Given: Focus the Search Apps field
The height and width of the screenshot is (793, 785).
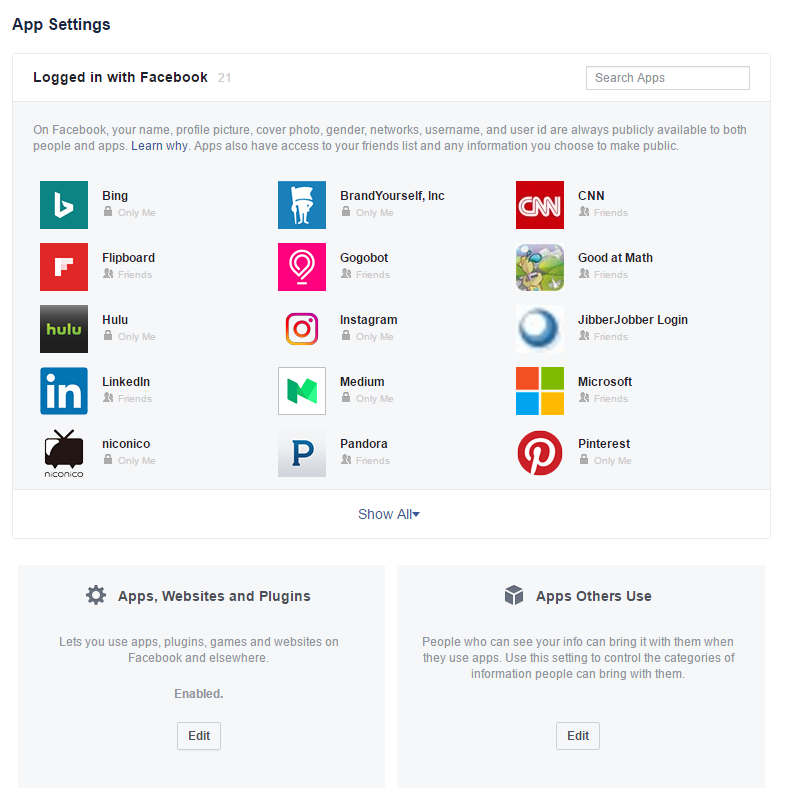Looking at the screenshot, I should click(667, 78).
